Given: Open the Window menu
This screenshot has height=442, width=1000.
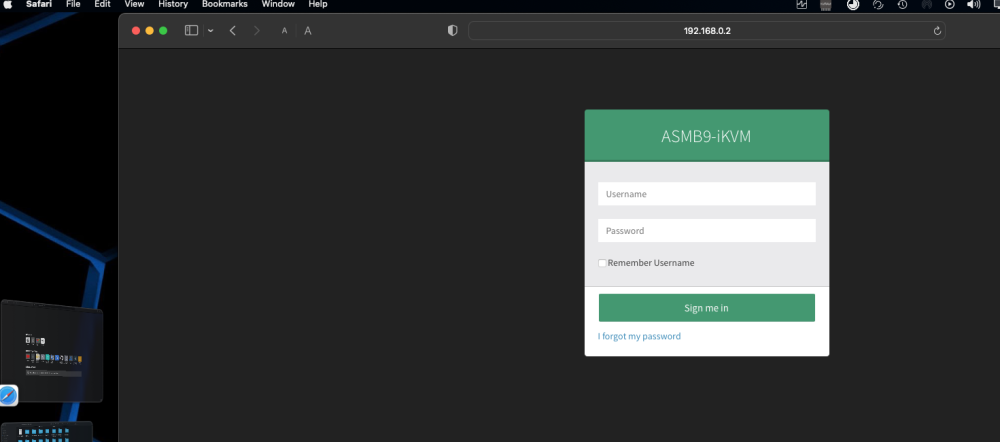Looking at the screenshot, I should click(278, 4).
